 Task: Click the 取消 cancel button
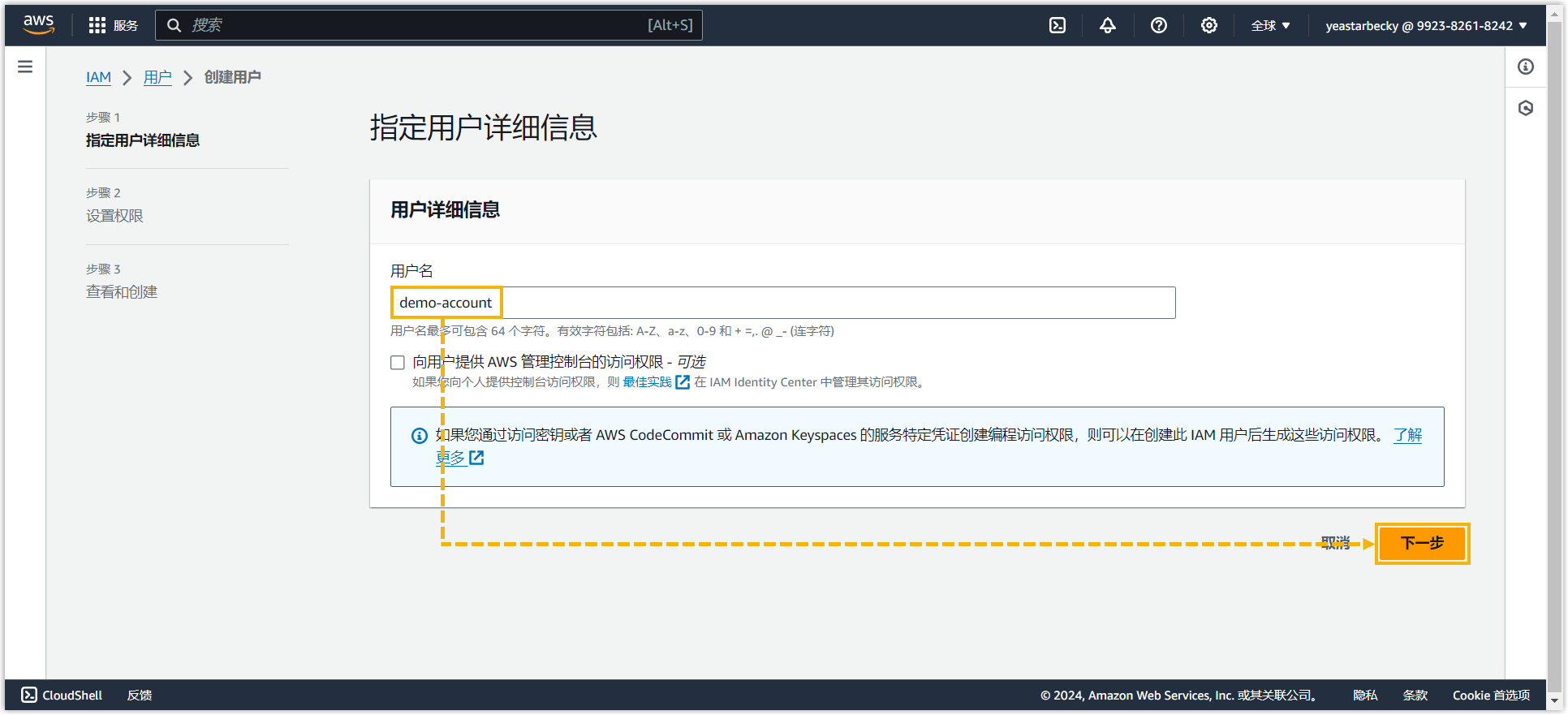pyautogui.click(x=1335, y=543)
